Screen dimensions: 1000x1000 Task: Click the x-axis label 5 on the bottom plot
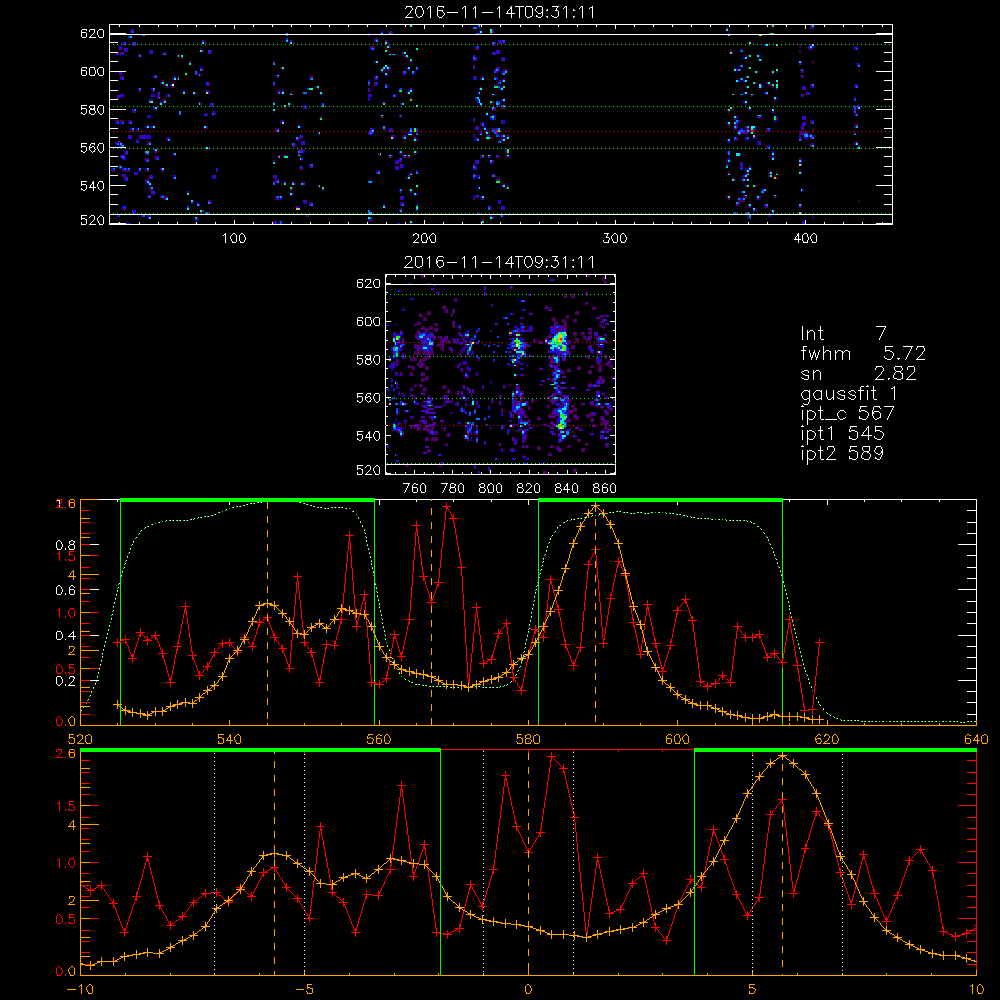(753, 990)
